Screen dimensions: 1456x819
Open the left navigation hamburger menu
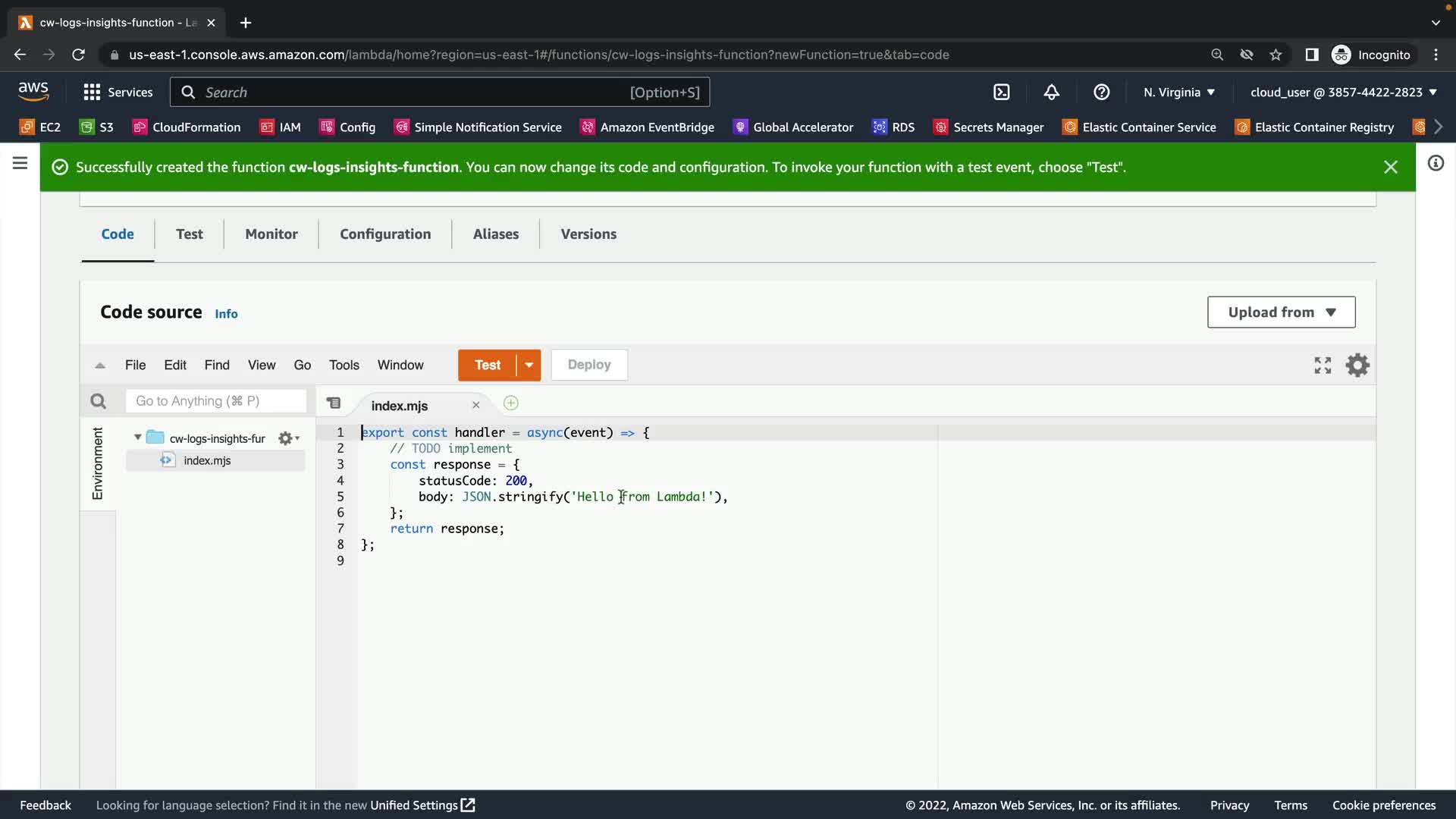(x=20, y=163)
